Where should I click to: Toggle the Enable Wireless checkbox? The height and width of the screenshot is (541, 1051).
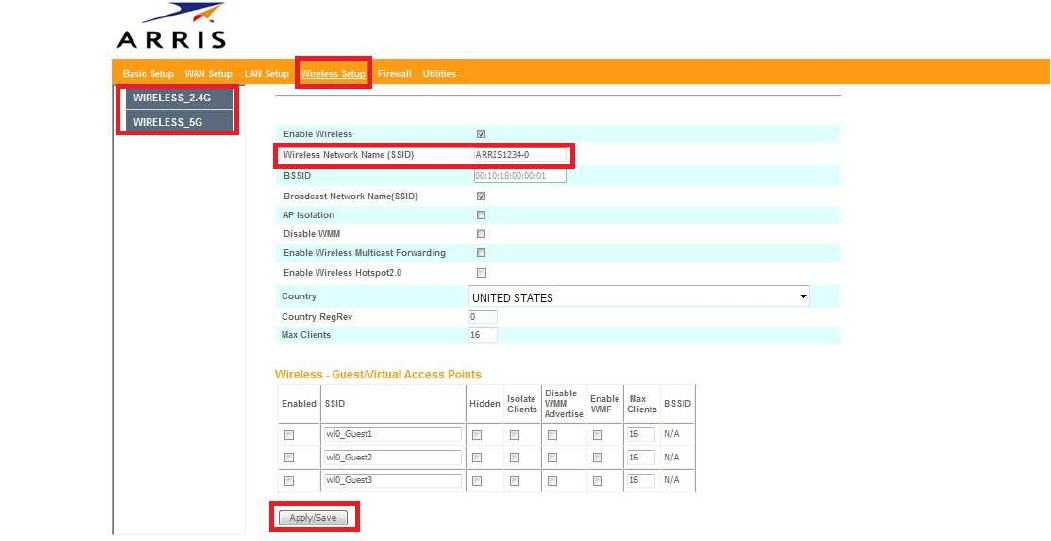(x=481, y=134)
